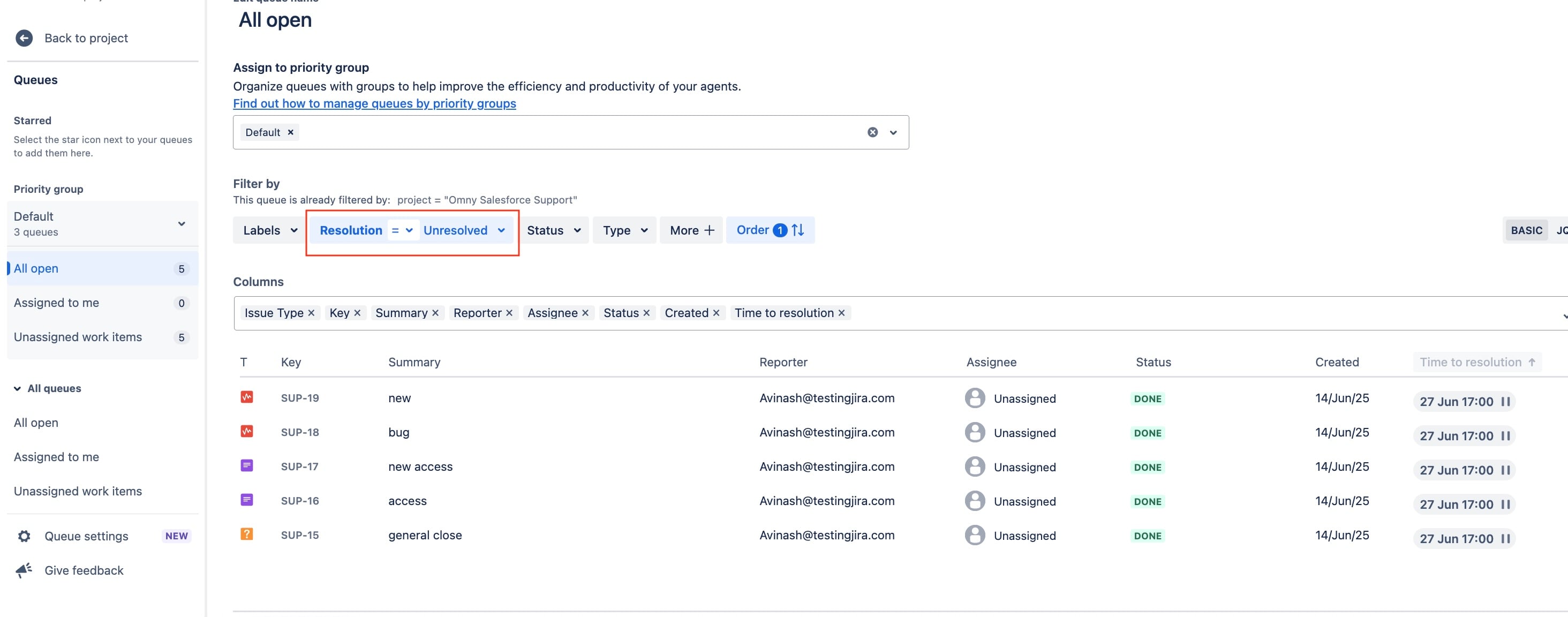Open the Labels filter dropdown
This screenshot has width=1568, height=617.
tap(270, 230)
